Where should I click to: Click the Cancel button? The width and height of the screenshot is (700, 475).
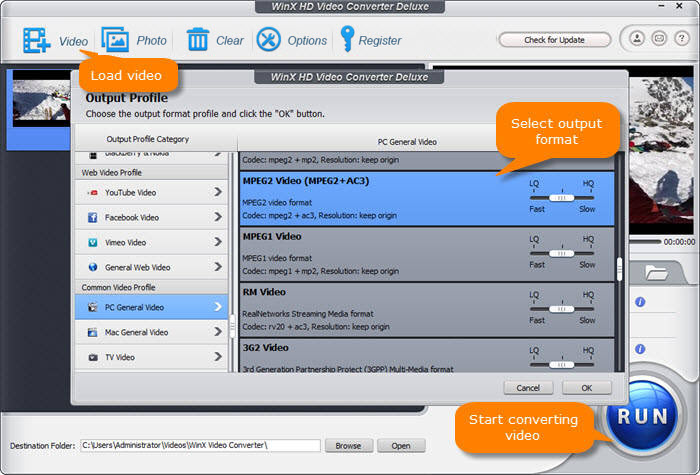coord(528,388)
